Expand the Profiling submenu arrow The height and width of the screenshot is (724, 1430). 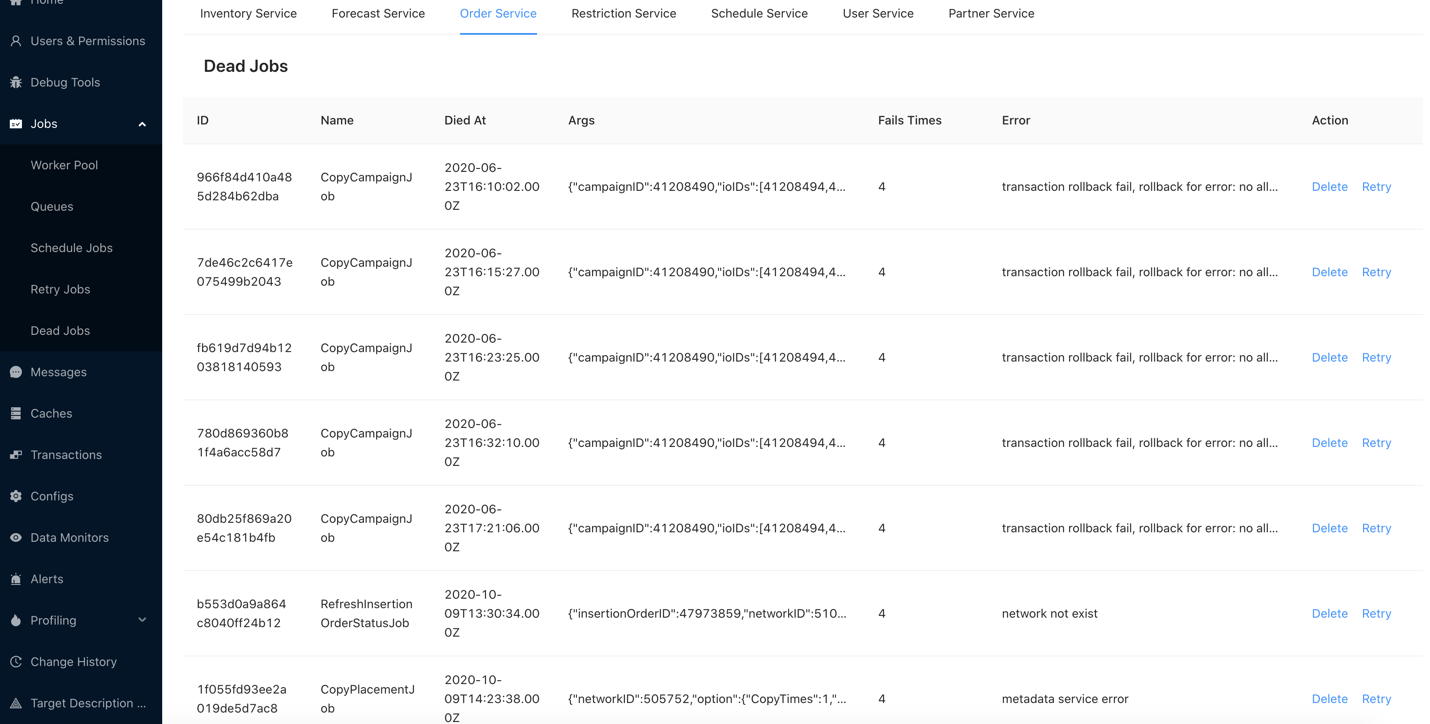pyautogui.click(x=142, y=620)
